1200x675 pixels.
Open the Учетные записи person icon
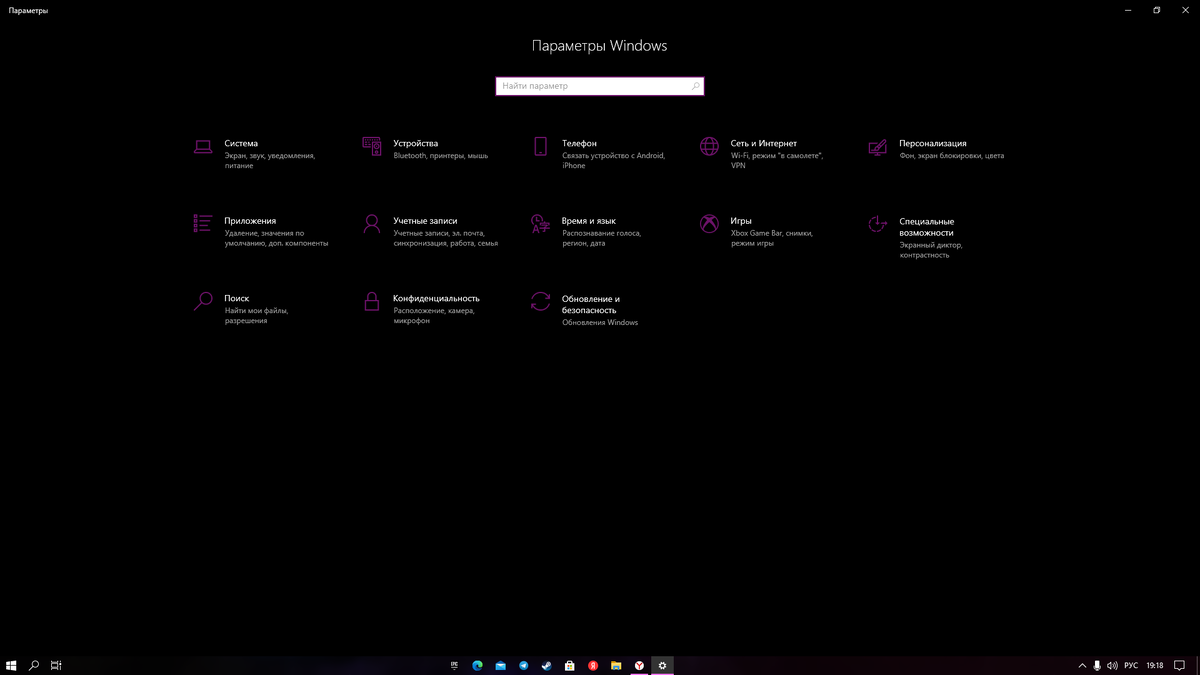pos(372,223)
